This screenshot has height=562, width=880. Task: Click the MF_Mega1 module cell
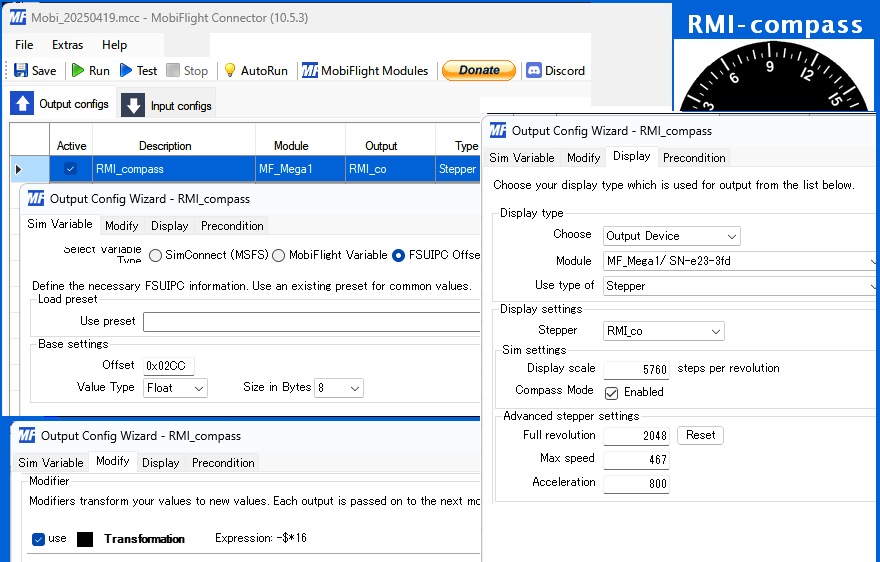coord(300,169)
